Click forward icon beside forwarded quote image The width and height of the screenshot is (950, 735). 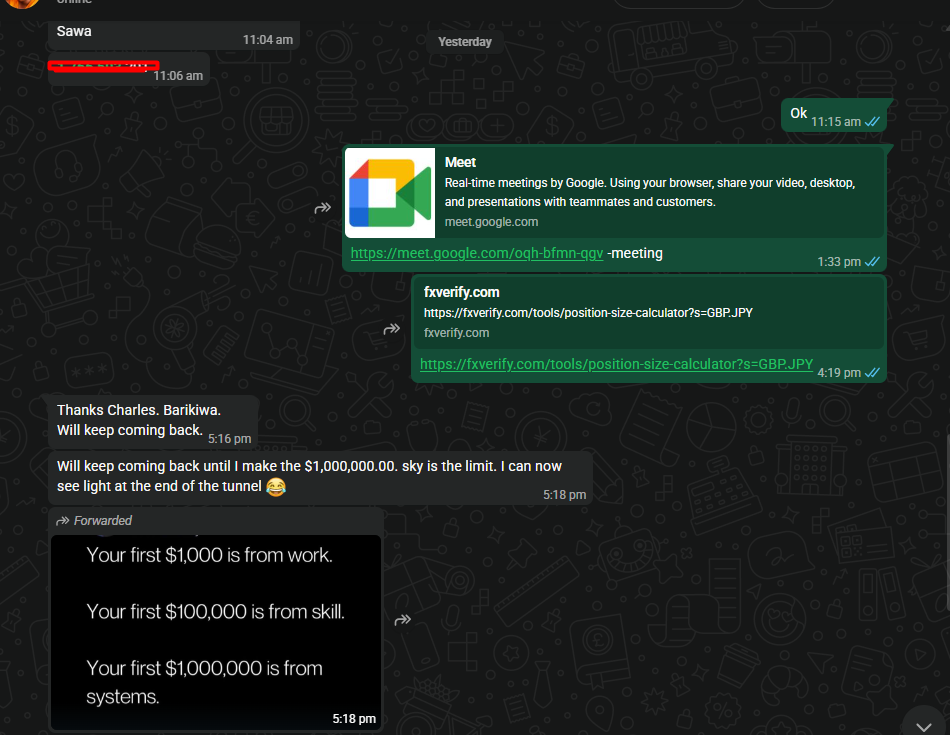click(x=402, y=620)
